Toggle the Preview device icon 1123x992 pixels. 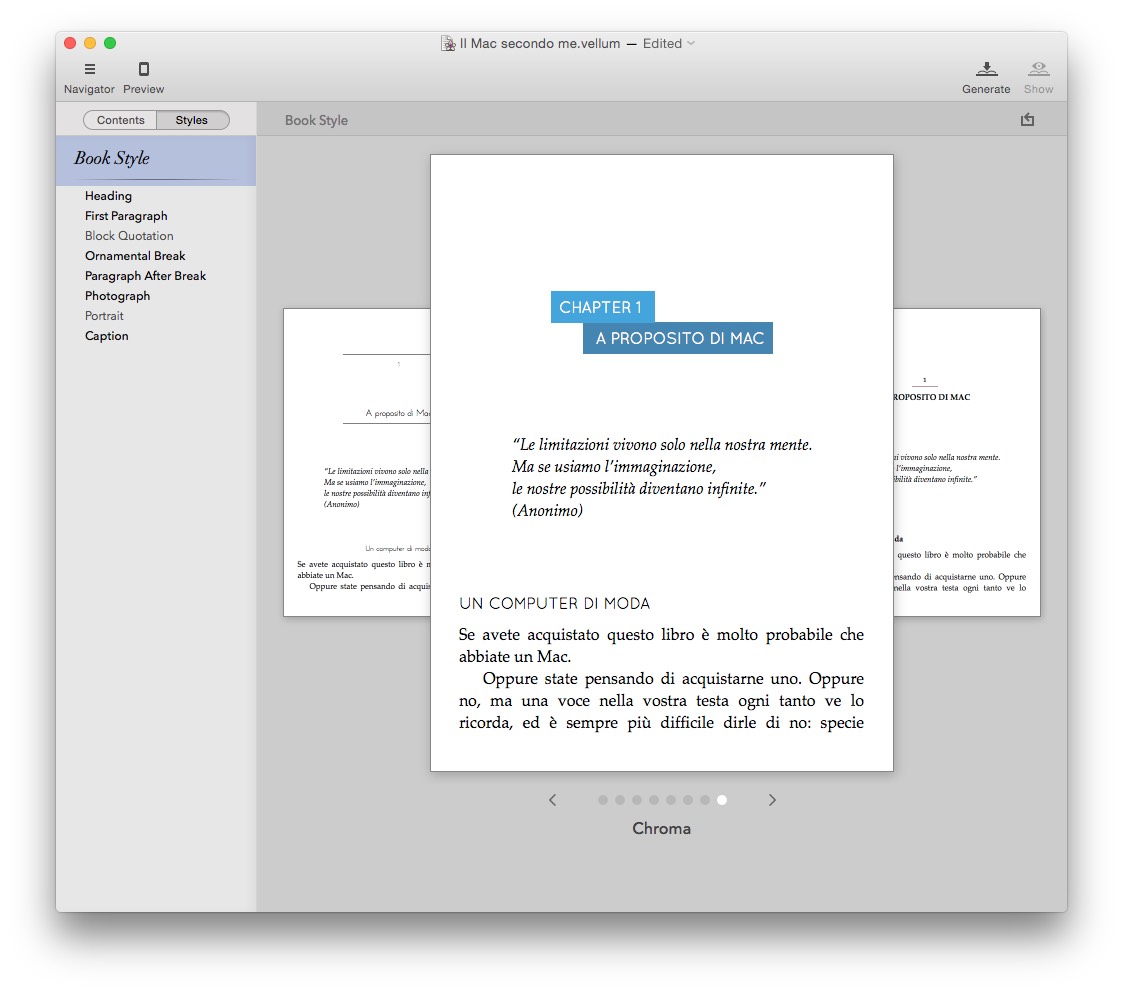click(x=144, y=69)
